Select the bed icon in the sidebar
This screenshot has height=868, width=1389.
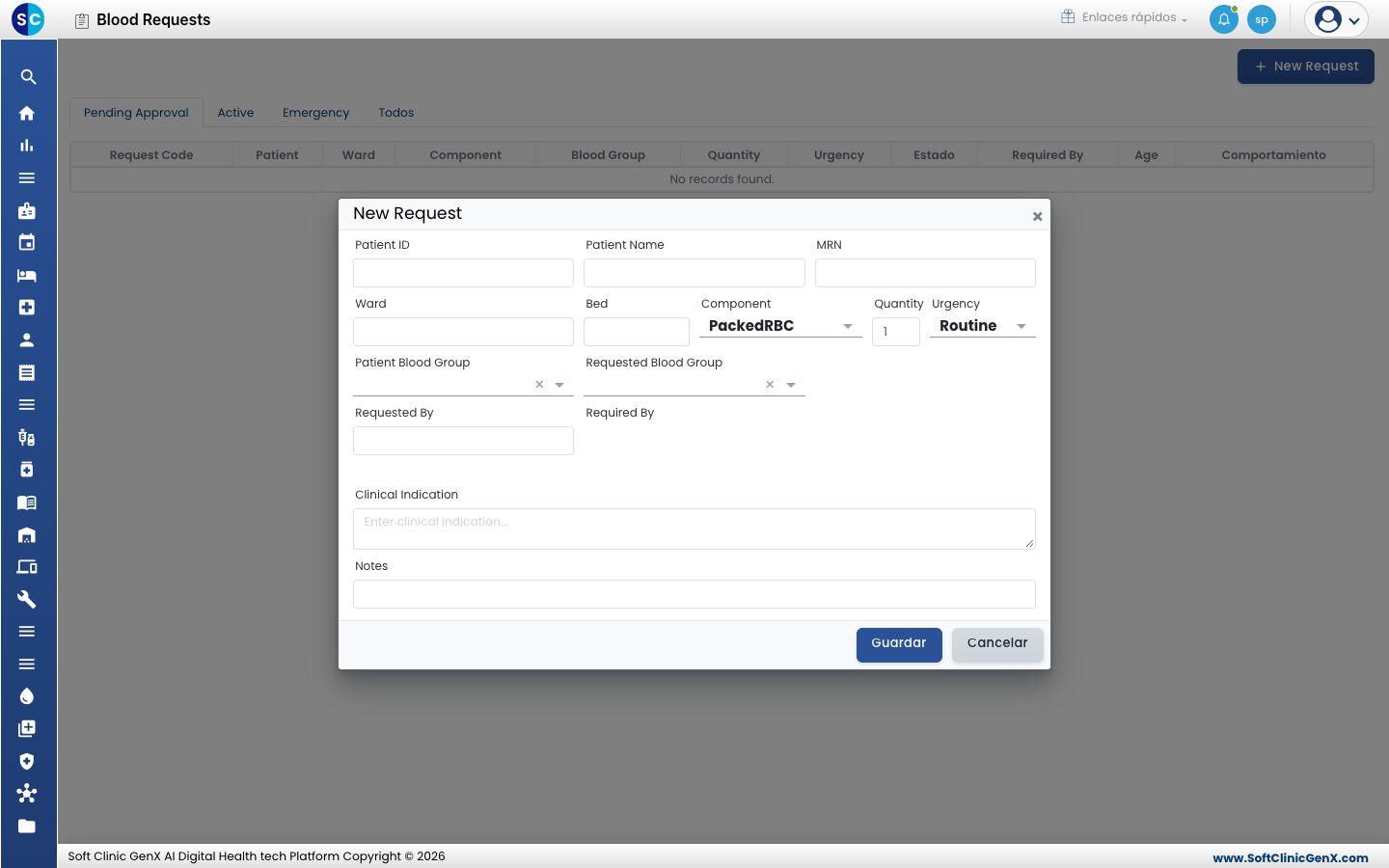[27, 276]
